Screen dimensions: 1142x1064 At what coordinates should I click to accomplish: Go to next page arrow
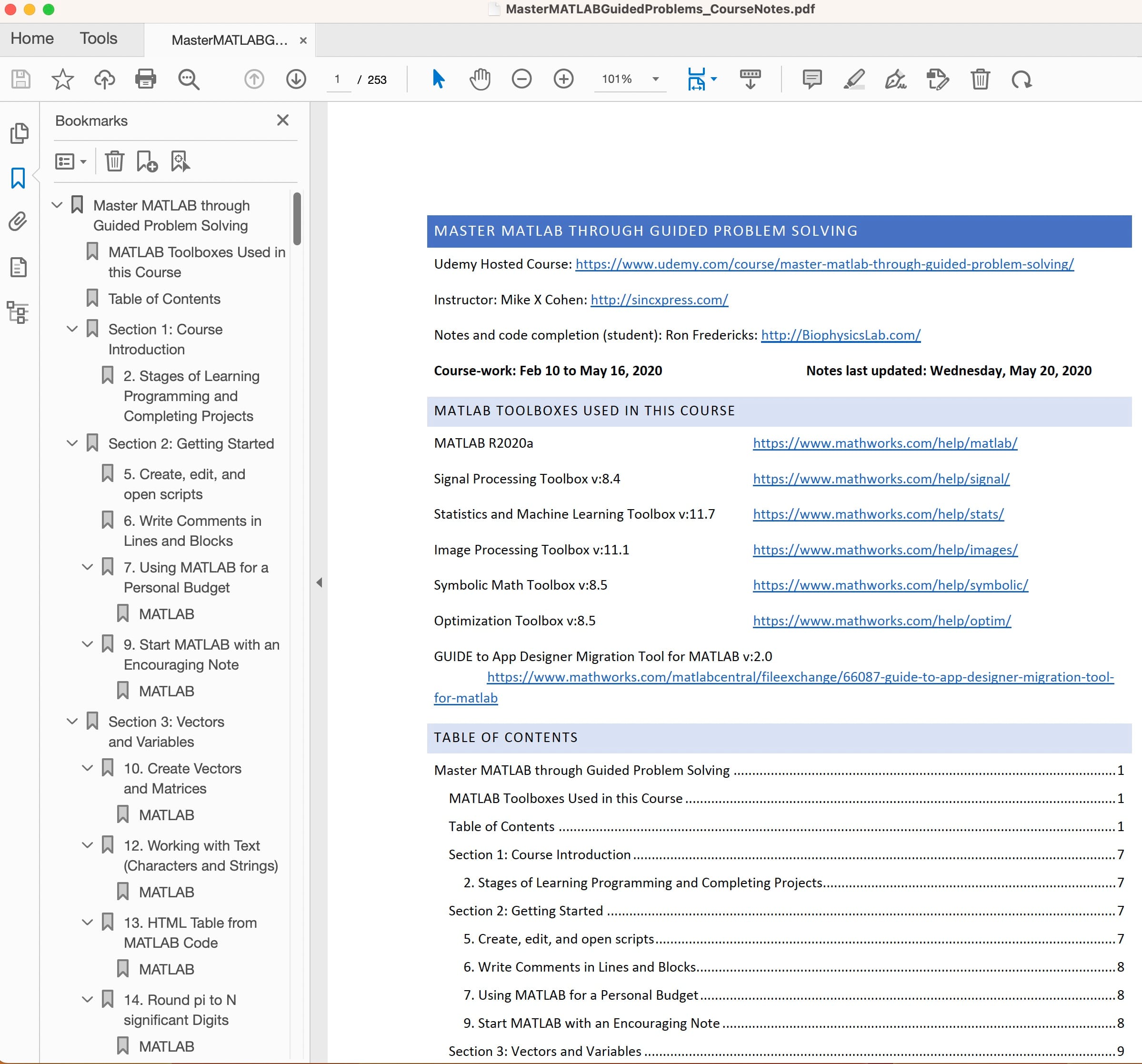(x=296, y=79)
